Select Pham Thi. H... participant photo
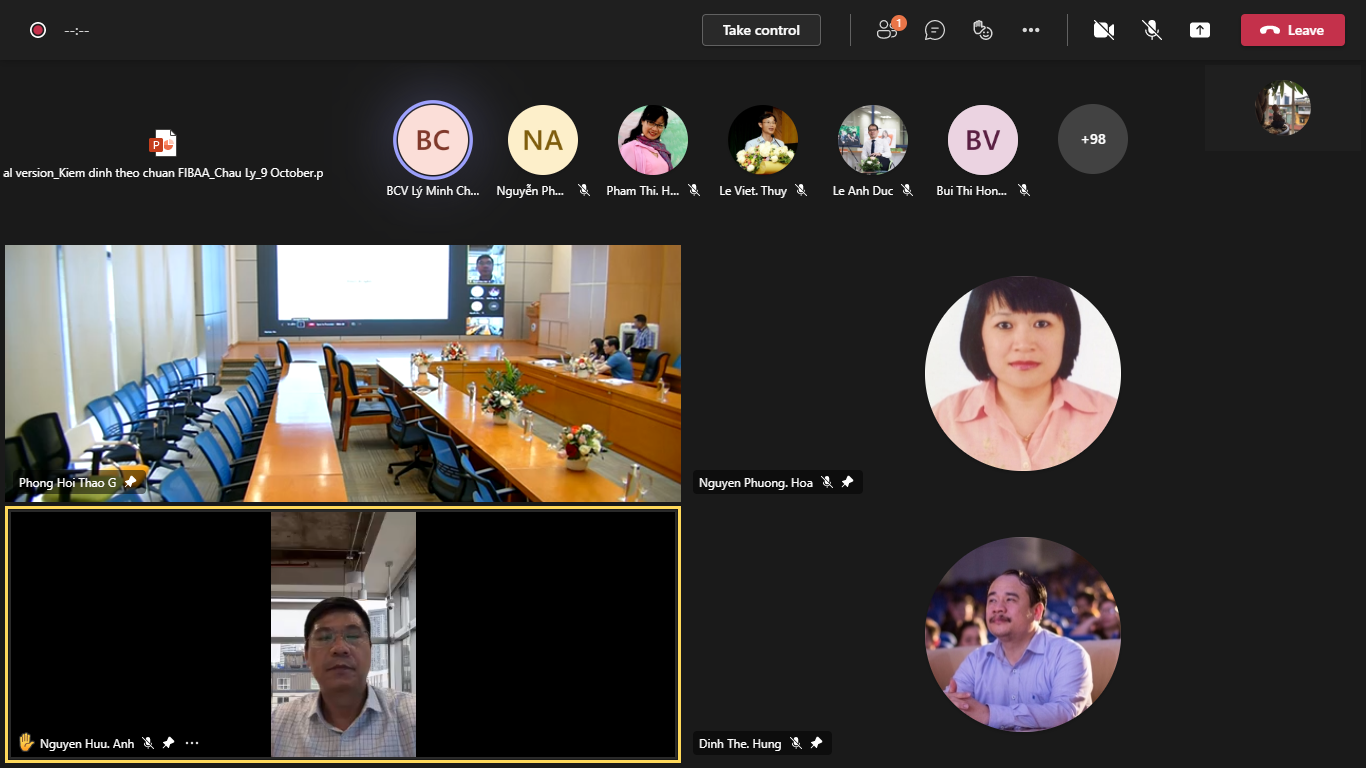 (653, 140)
